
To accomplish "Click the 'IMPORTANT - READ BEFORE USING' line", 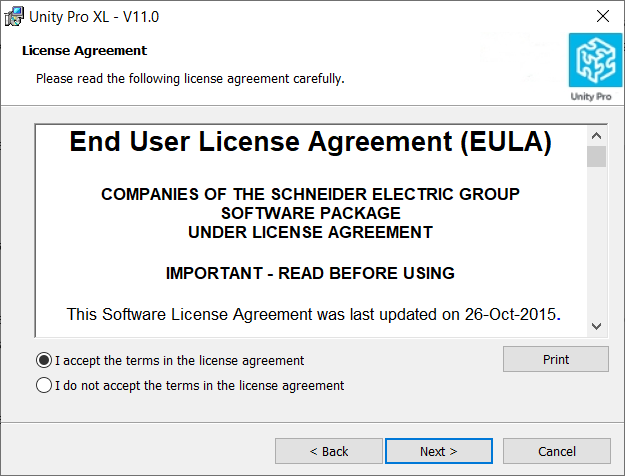I will pos(310,273).
